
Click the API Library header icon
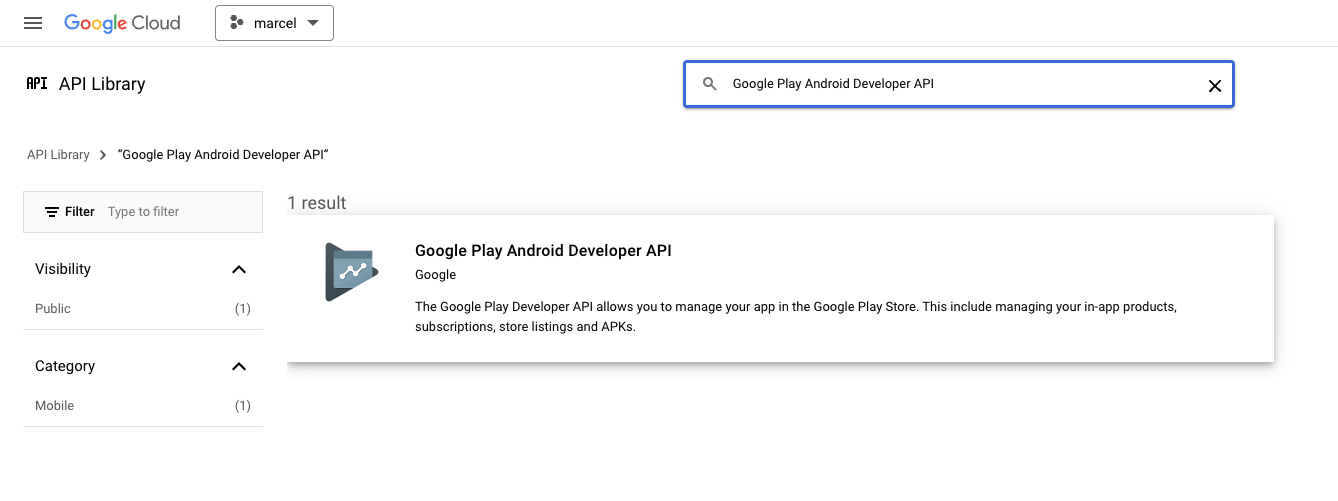tap(37, 84)
